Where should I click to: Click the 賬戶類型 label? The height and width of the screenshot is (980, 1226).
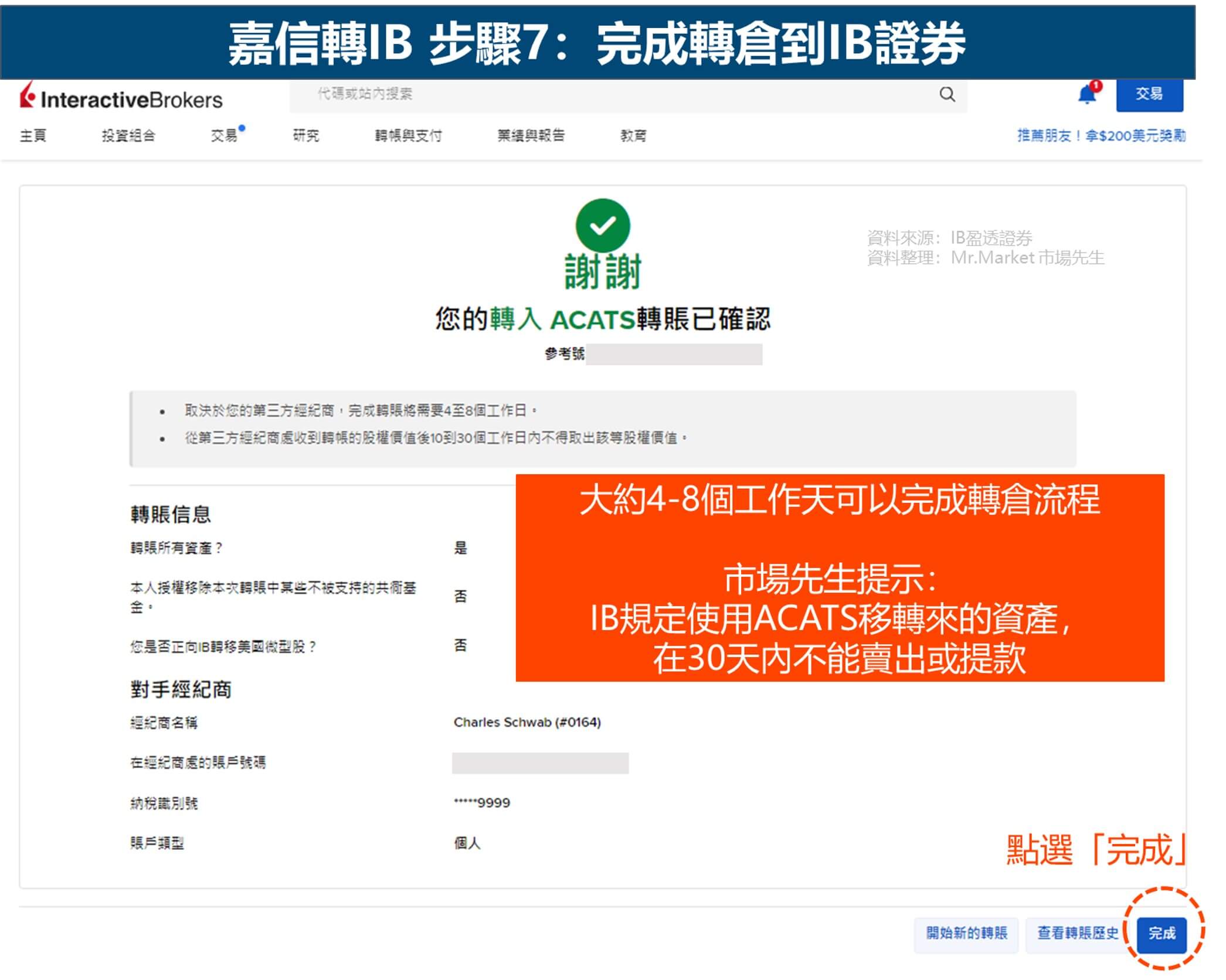pyautogui.click(x=157, y=843)
